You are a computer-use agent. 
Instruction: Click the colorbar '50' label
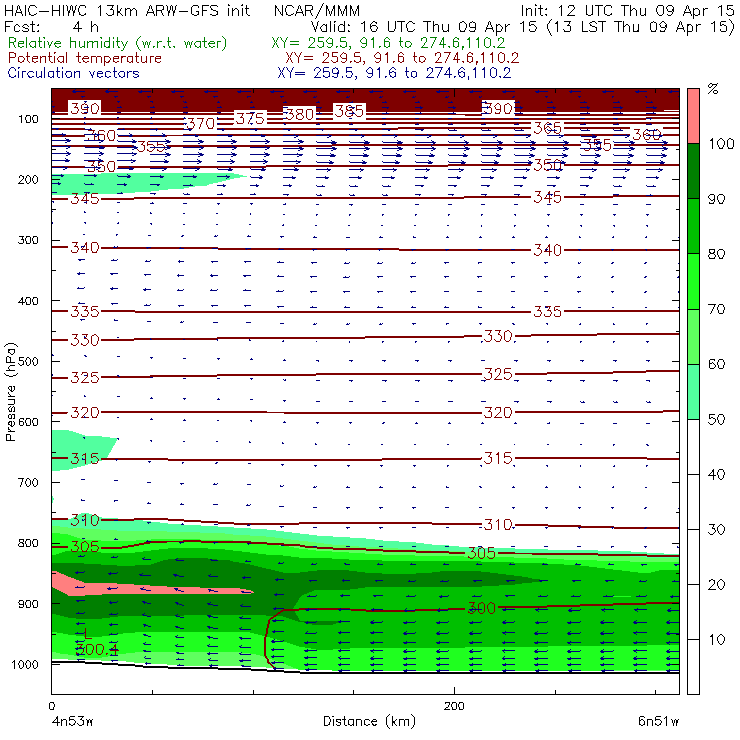(x=716, y=420)
